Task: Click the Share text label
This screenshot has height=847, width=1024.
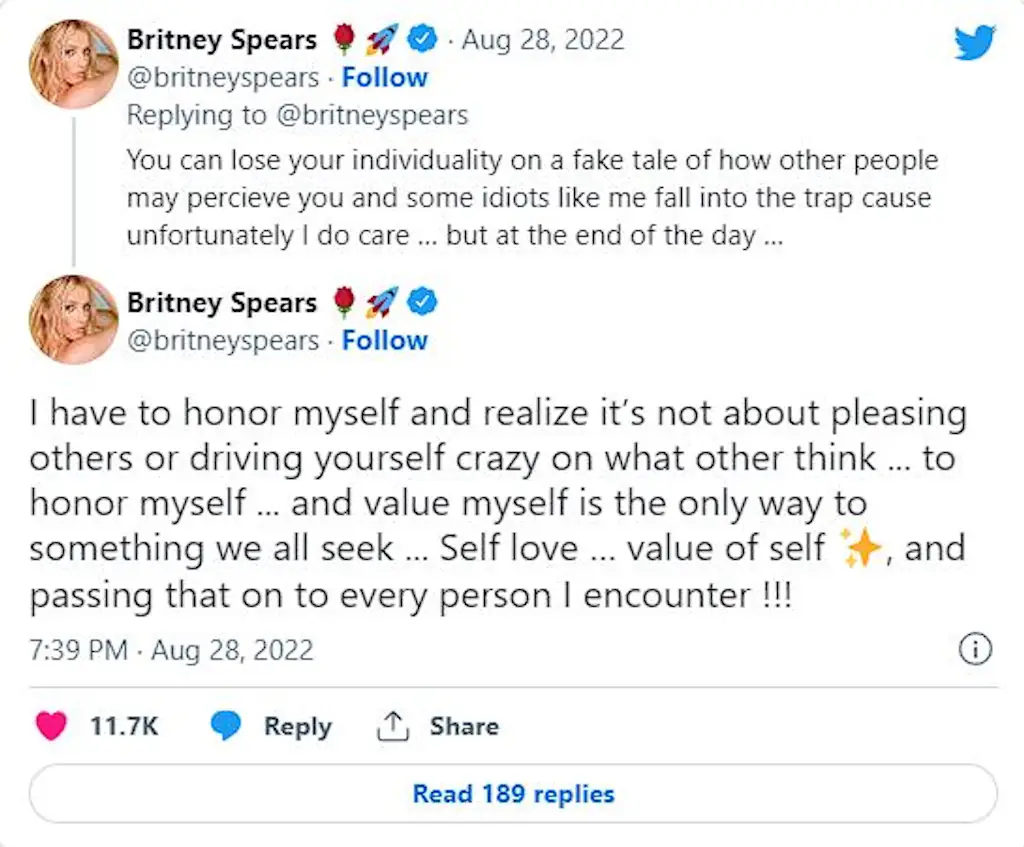Action: [x=464, y=726]
